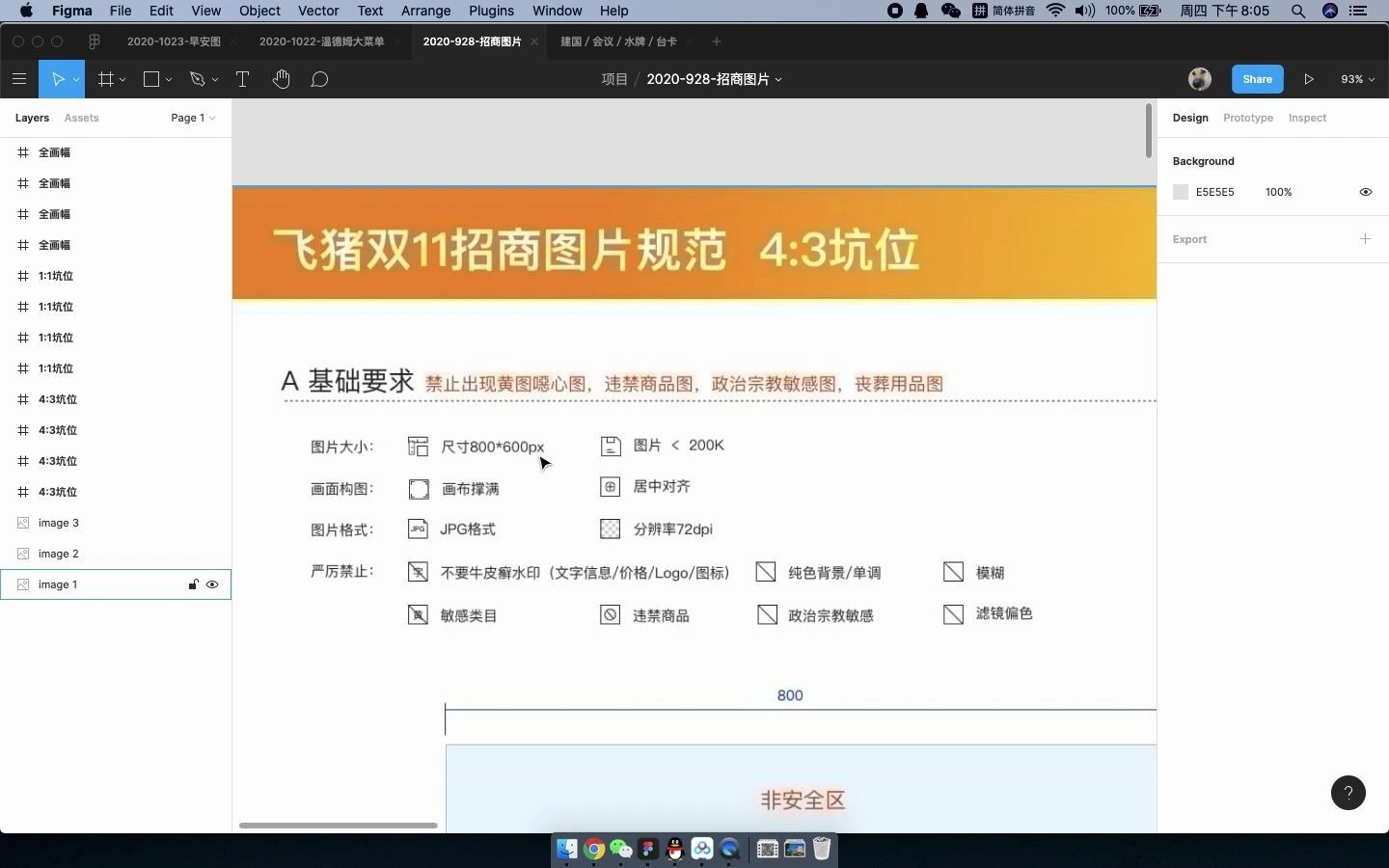Click the background color swatch
Viewport: 1389px width, 868px height.
[x=1181, y=192]
